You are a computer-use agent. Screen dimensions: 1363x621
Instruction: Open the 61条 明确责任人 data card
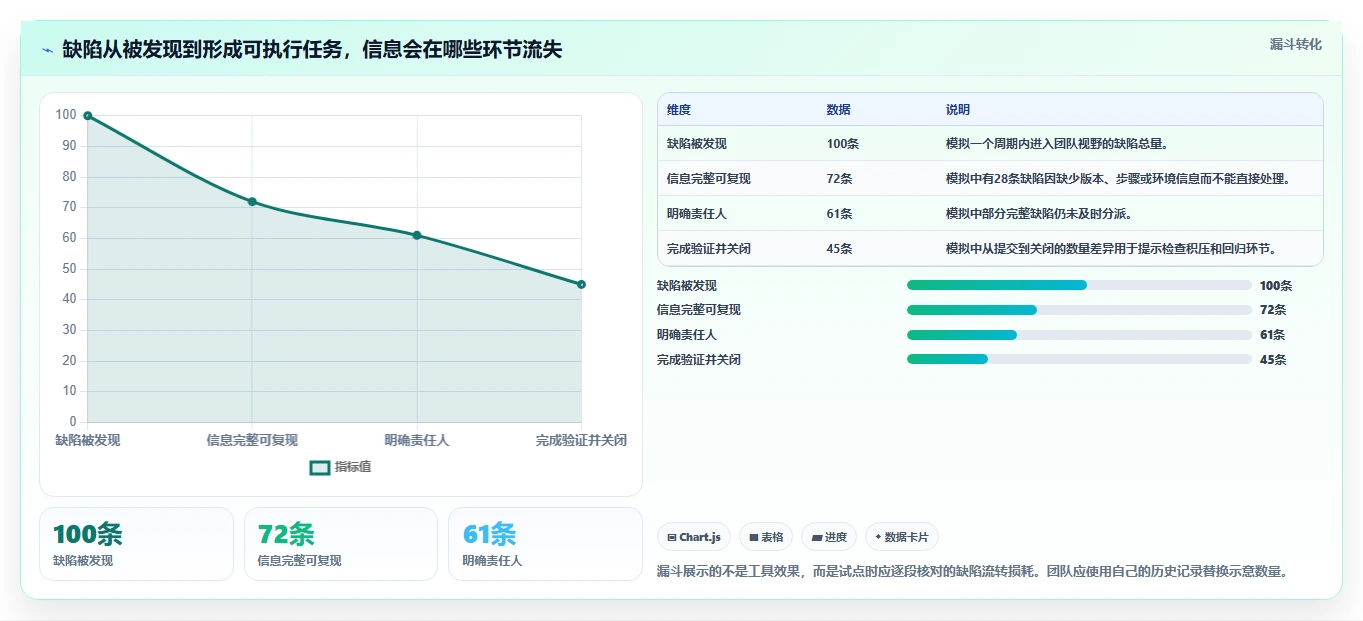(x=545, y=544)
